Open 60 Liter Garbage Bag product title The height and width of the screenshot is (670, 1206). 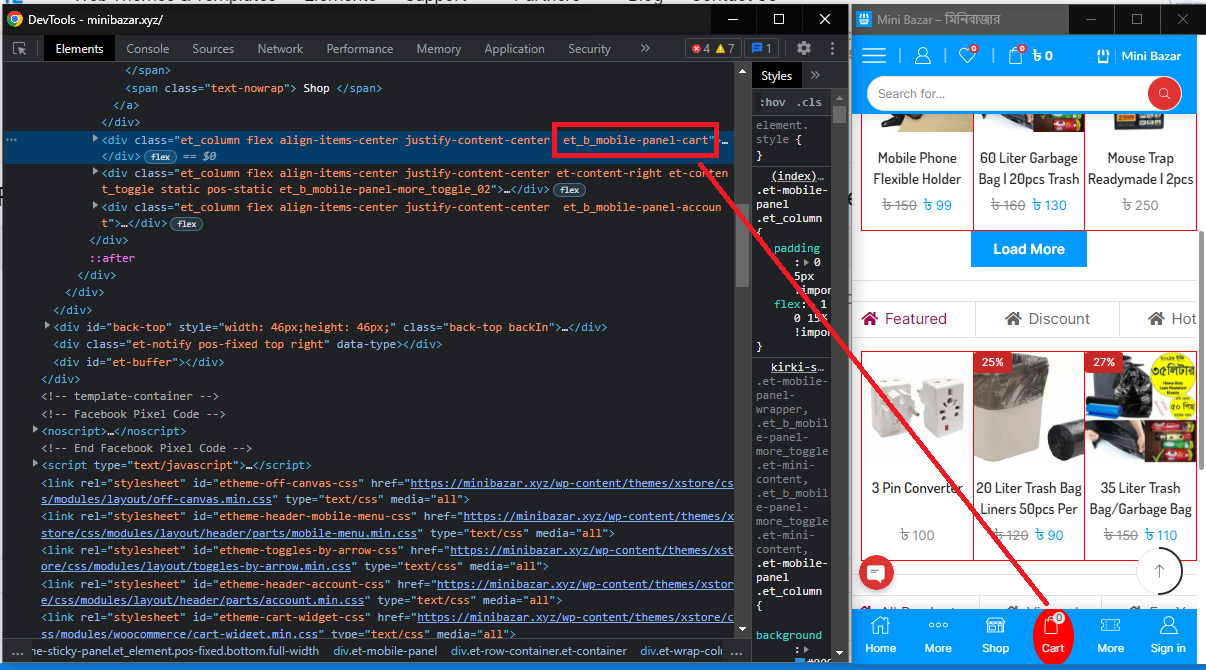1029,168
